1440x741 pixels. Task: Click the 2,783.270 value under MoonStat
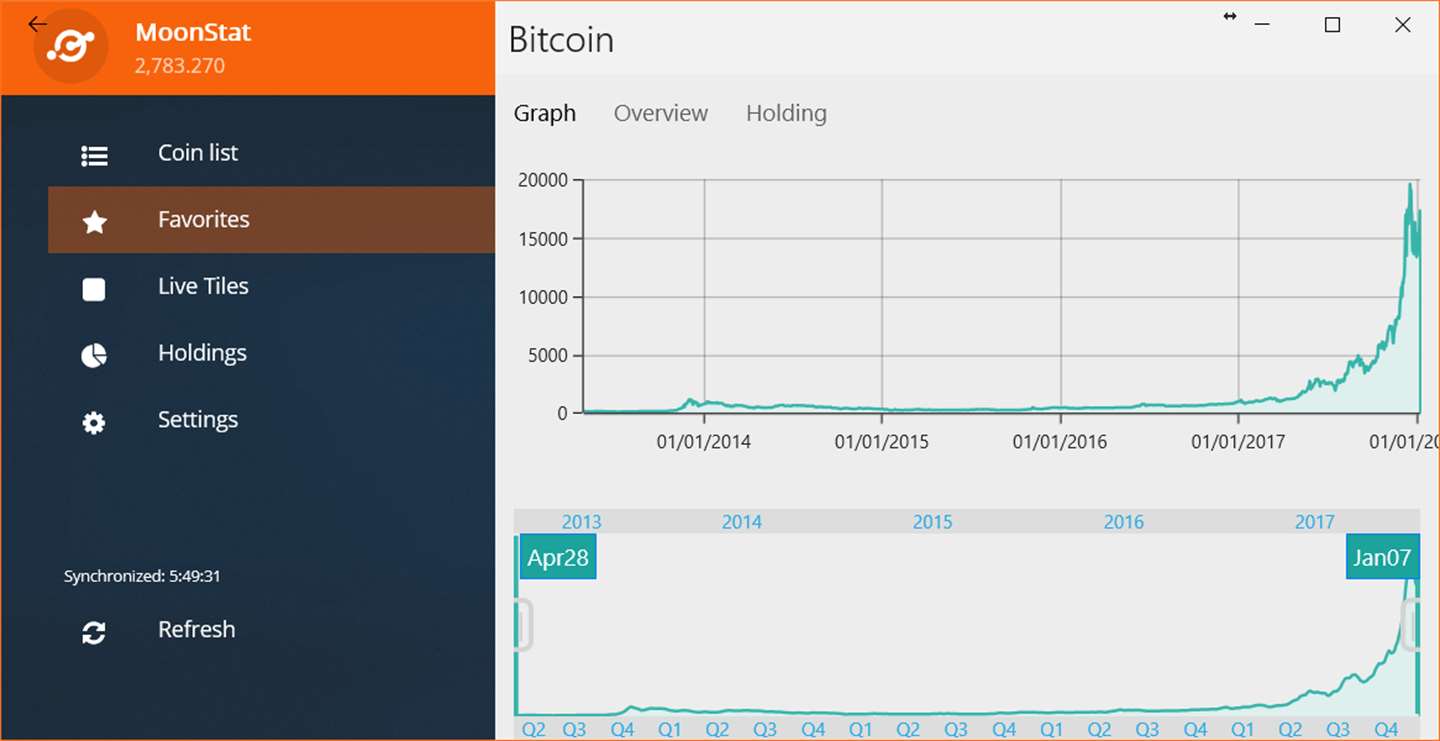180,66
